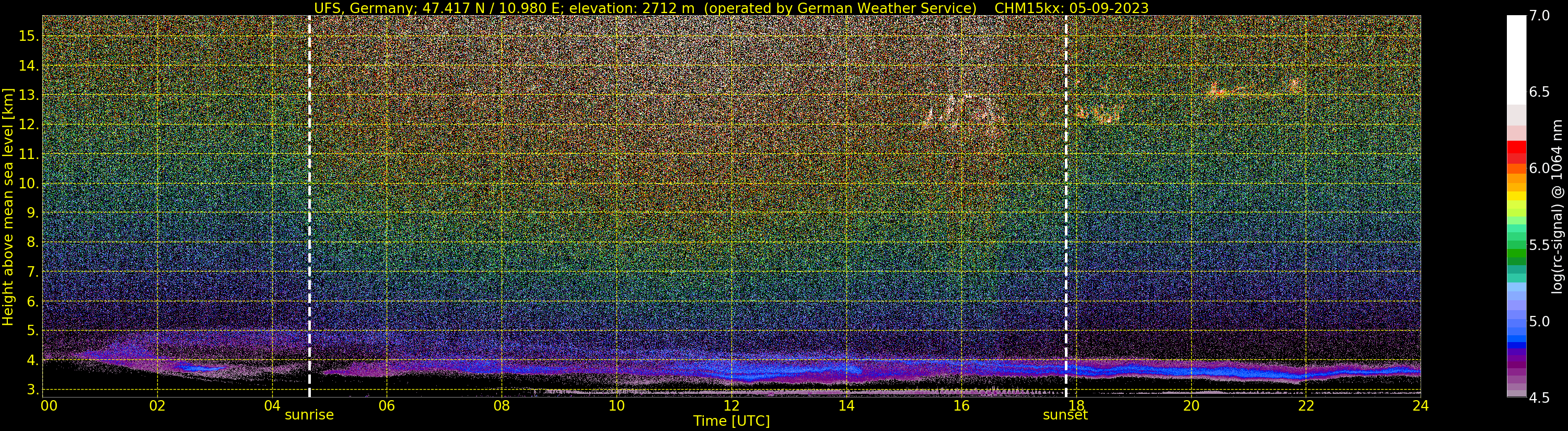The height and width of the screenshot is (431, 1568).
Task: Click the time axis tick "14"
Action: pos(846,405)
